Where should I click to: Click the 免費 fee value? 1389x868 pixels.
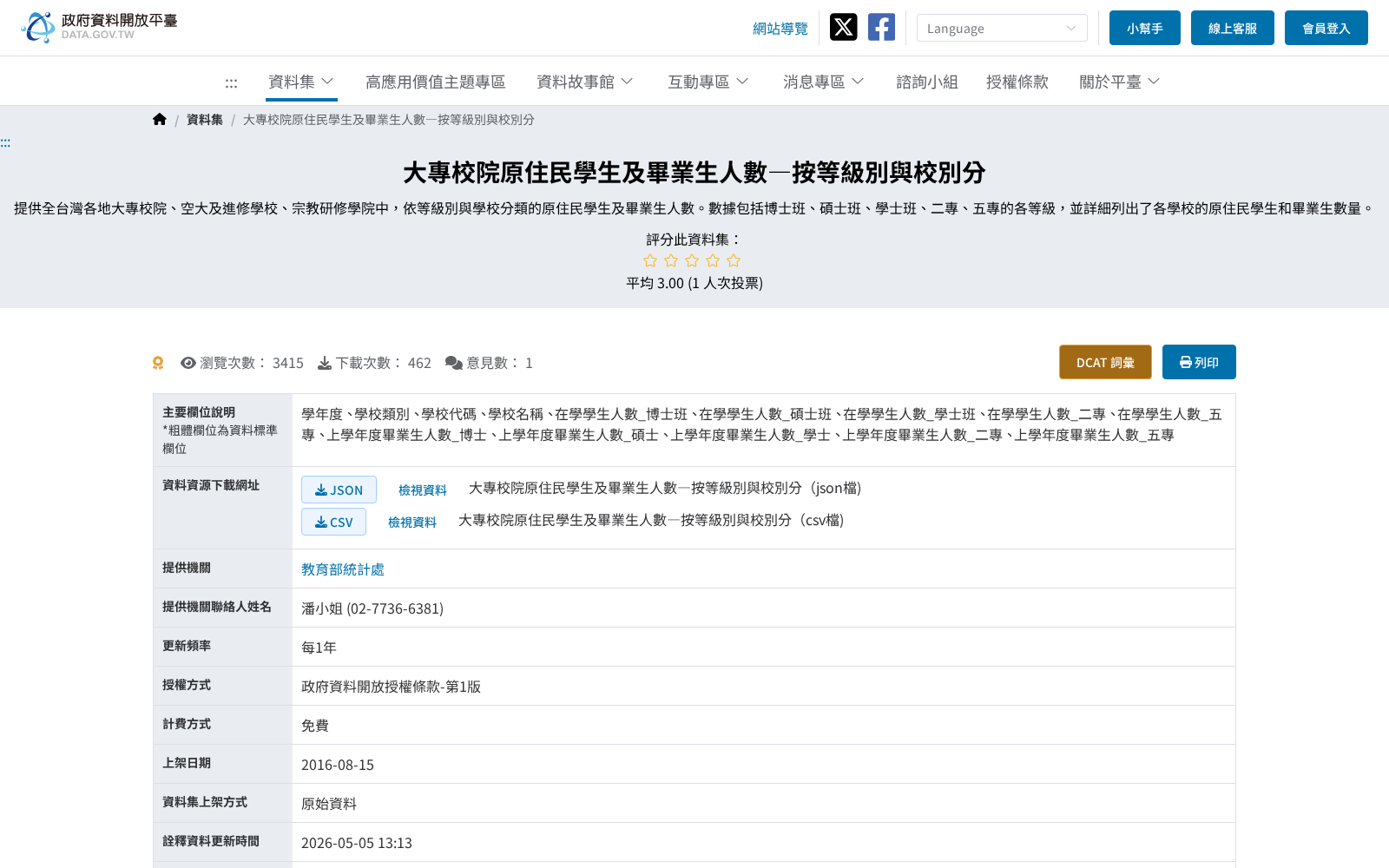point(315,726)
